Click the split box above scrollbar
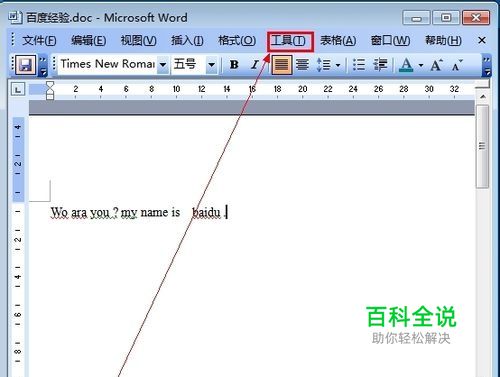This screenshot has width=500, height=377. click(482, 85)
